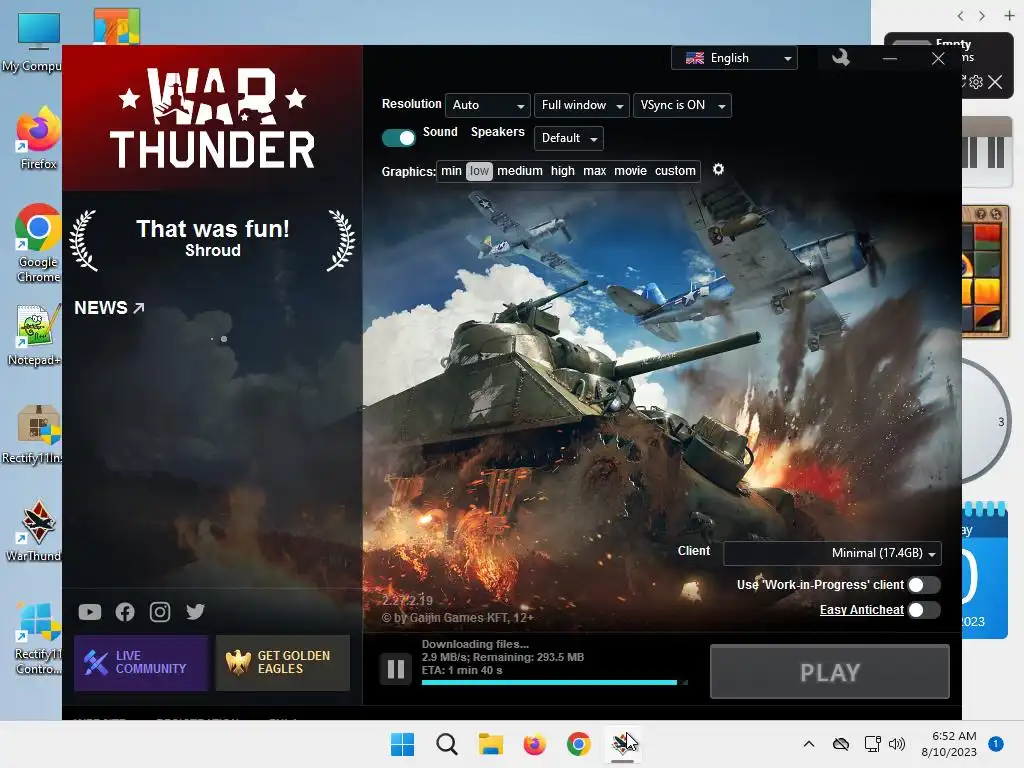
Task: Open Full window display mode dropdown
Action: (x=582, y=105)
